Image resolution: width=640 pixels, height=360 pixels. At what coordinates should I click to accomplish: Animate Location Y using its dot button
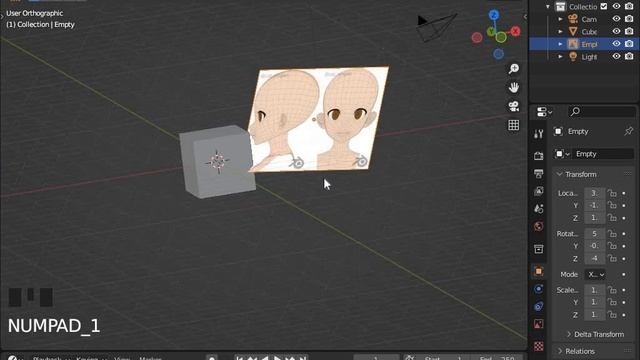[624, 206]
